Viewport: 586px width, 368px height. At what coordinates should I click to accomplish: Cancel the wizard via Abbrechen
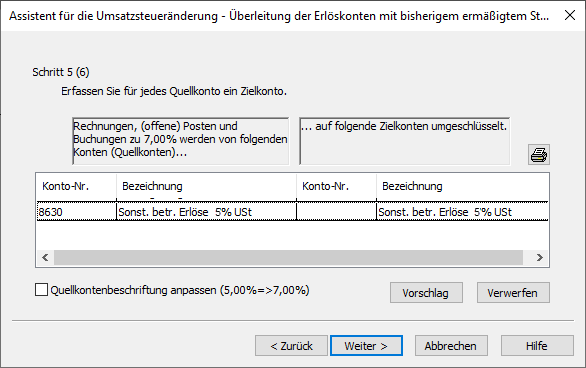(451, 346)
